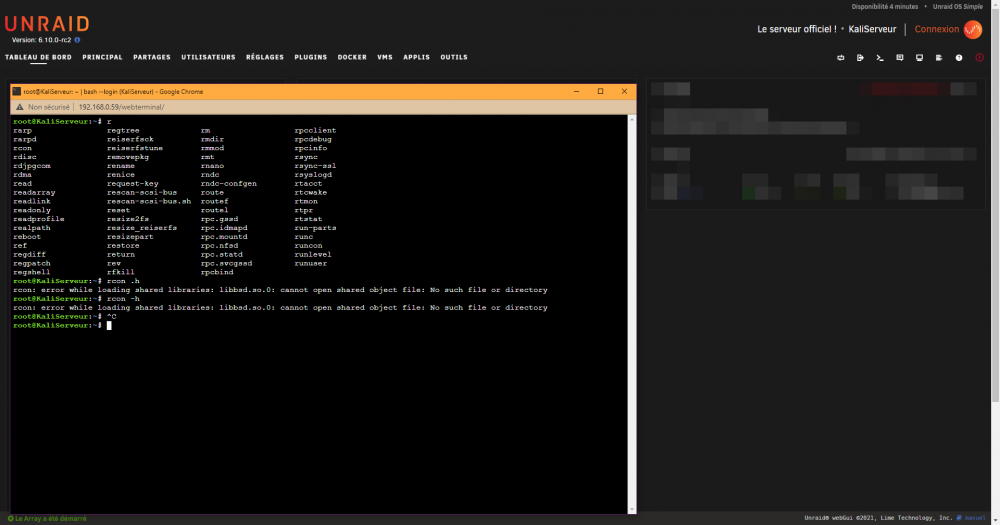The height and width of the screenshot is (525, 1000).
Task: Click 'rpc.mountd' in terminal listing
Action: tap(224, 237)
